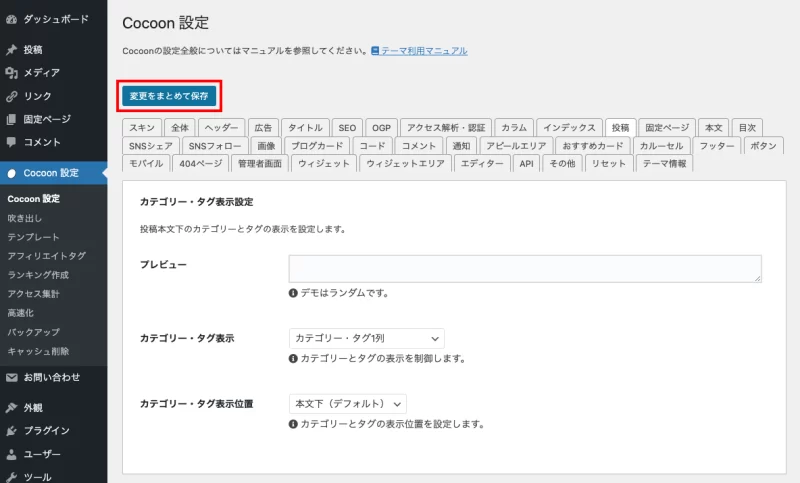The image size is (800, 483).
Task: Click the user icon beside ユーザー
Action: point(11,454)
